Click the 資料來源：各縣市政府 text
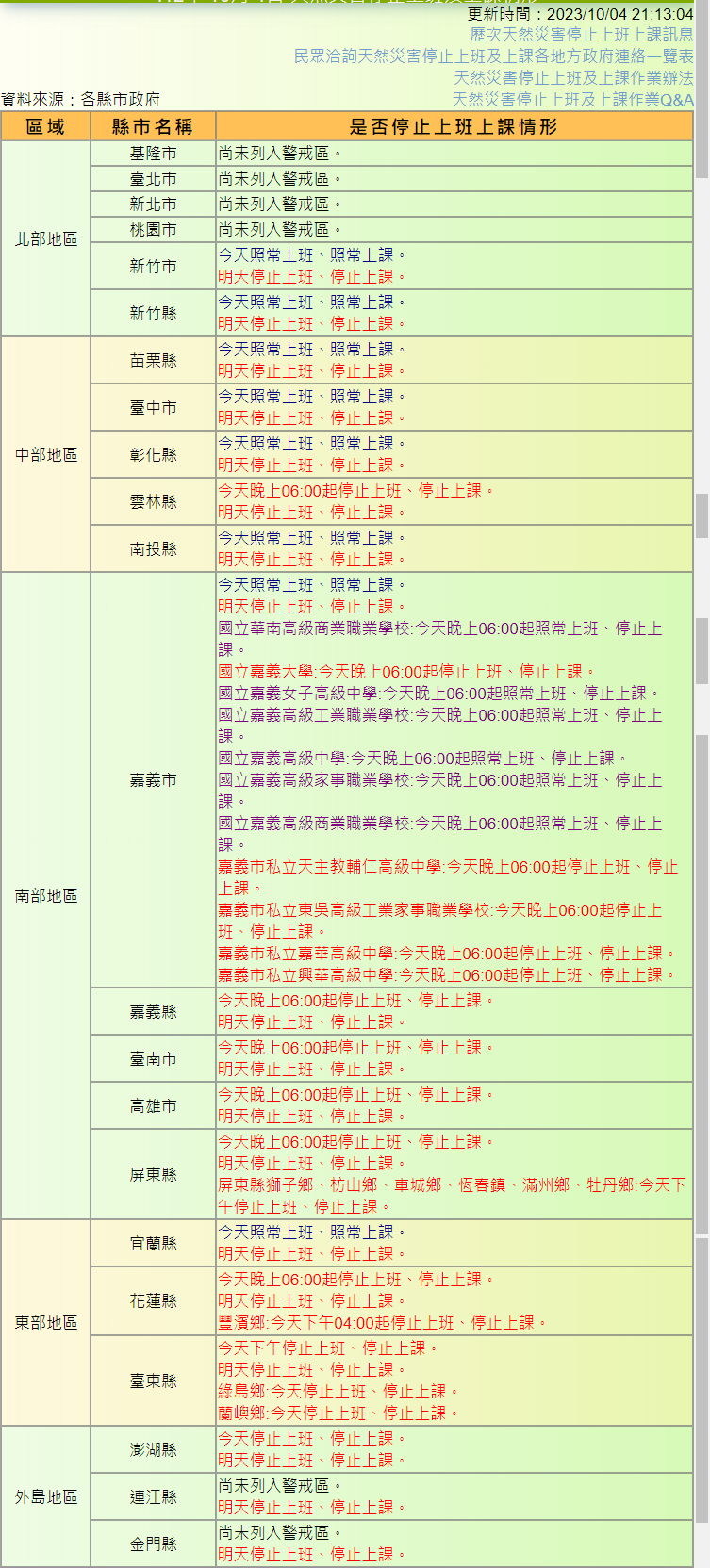This screenshot has width=710, height=1568. point(80,99)
